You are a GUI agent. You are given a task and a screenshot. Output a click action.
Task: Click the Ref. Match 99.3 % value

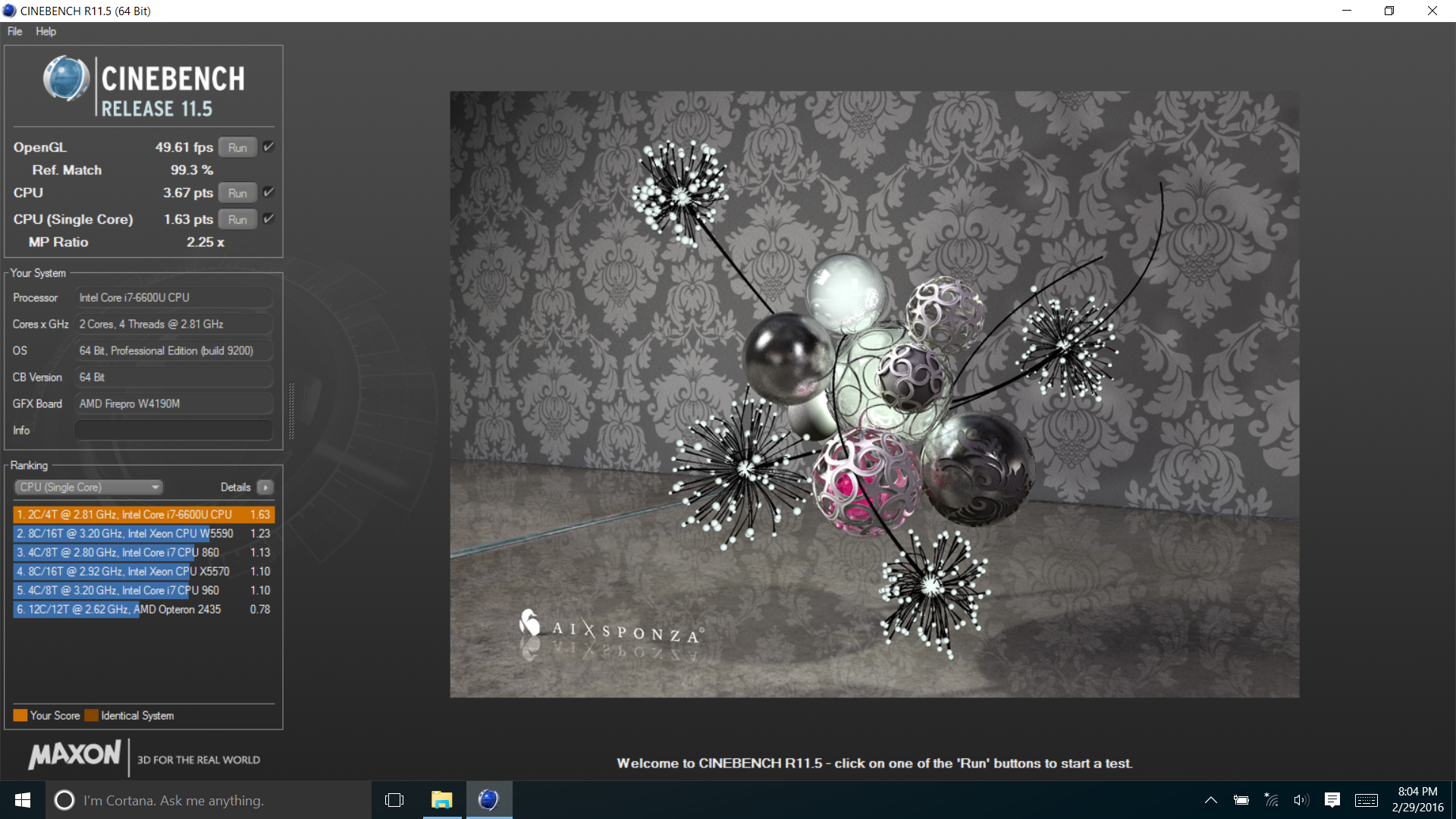(x=192, y=170)
